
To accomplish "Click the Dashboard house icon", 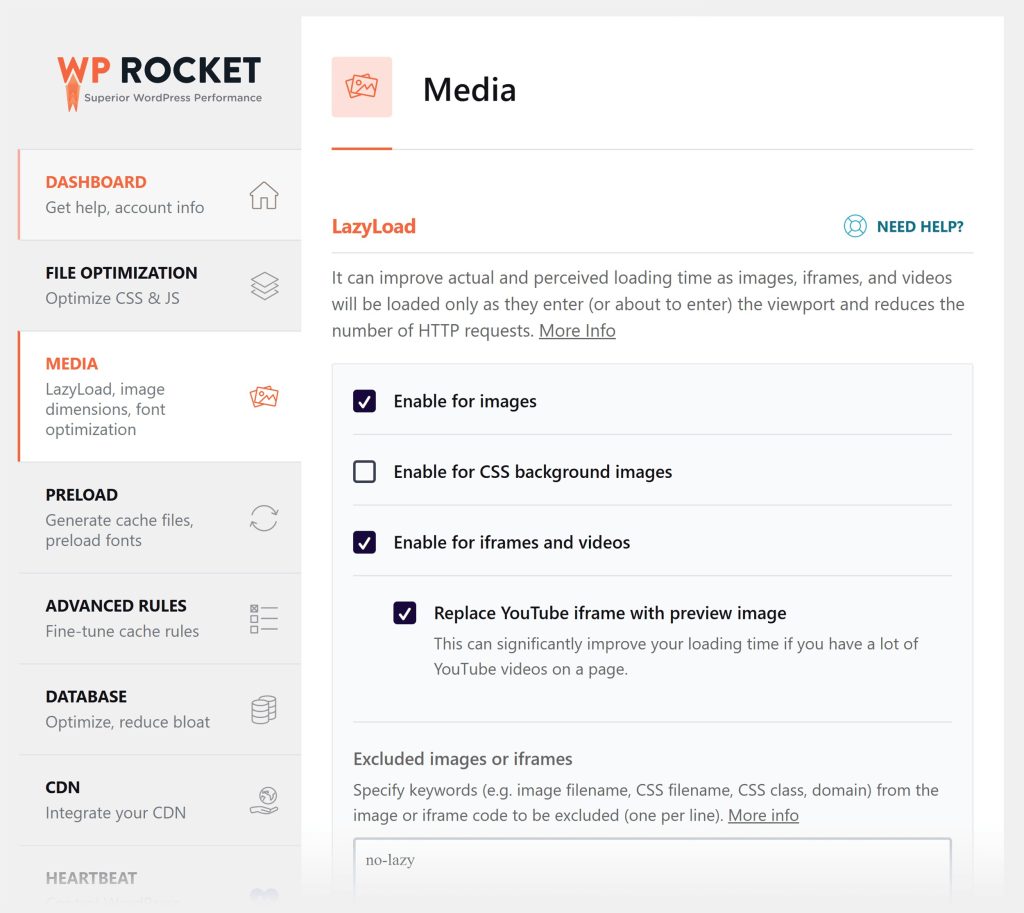I will point(264,195).
